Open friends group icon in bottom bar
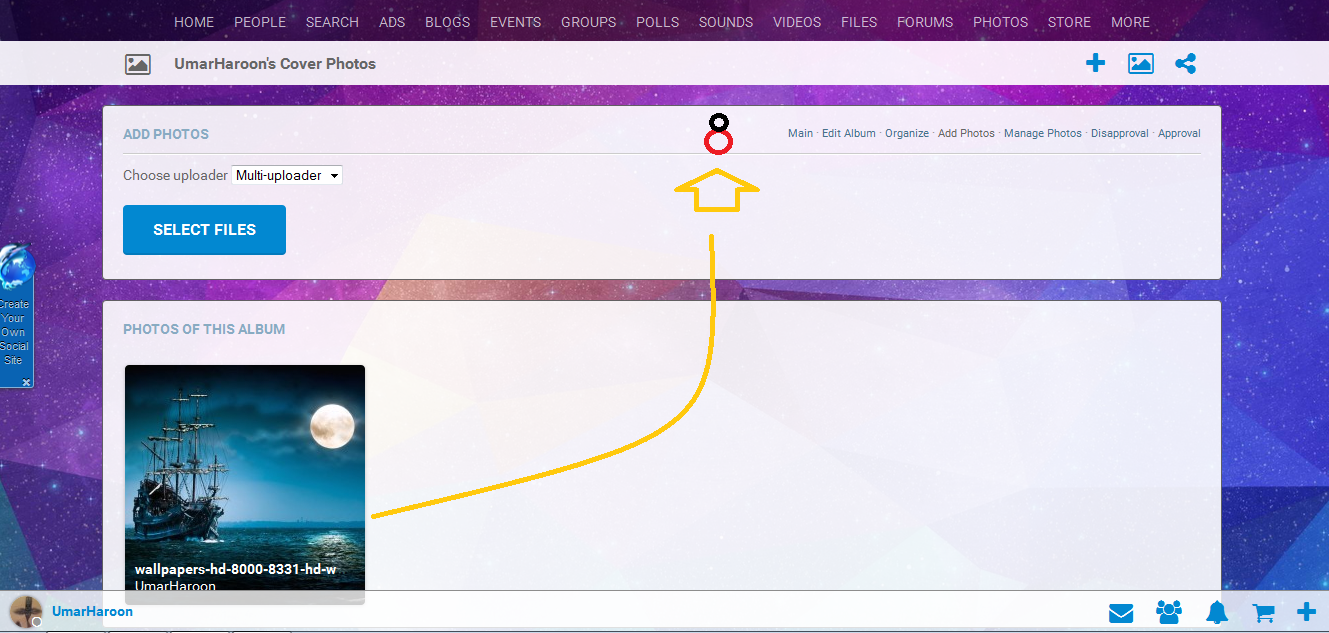Screen dimensions: 1329x633 pos(1168,612)
